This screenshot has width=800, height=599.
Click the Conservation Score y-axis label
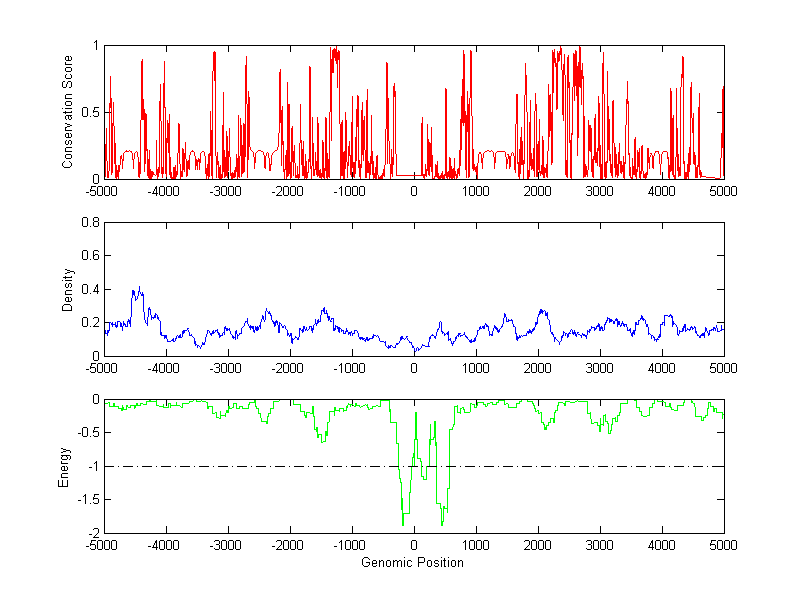pyautogui.click(x=67, y=111)
